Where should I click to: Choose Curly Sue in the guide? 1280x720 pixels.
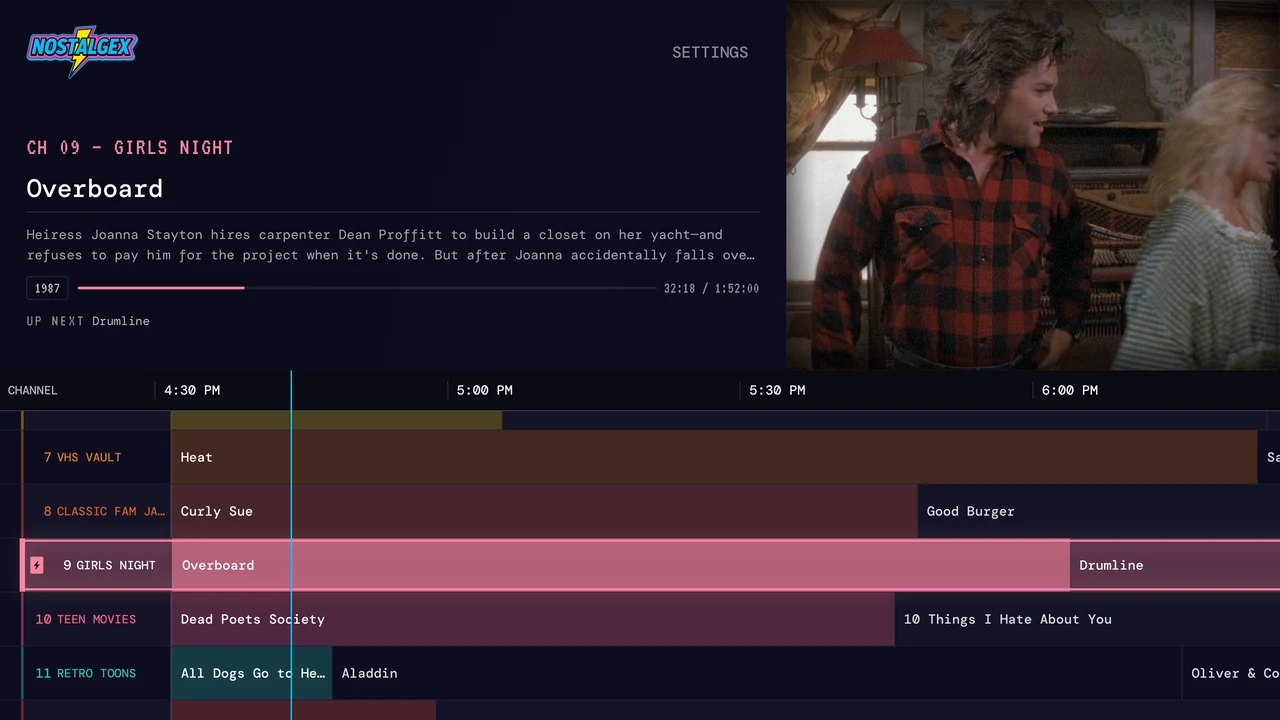pos(544,511)
